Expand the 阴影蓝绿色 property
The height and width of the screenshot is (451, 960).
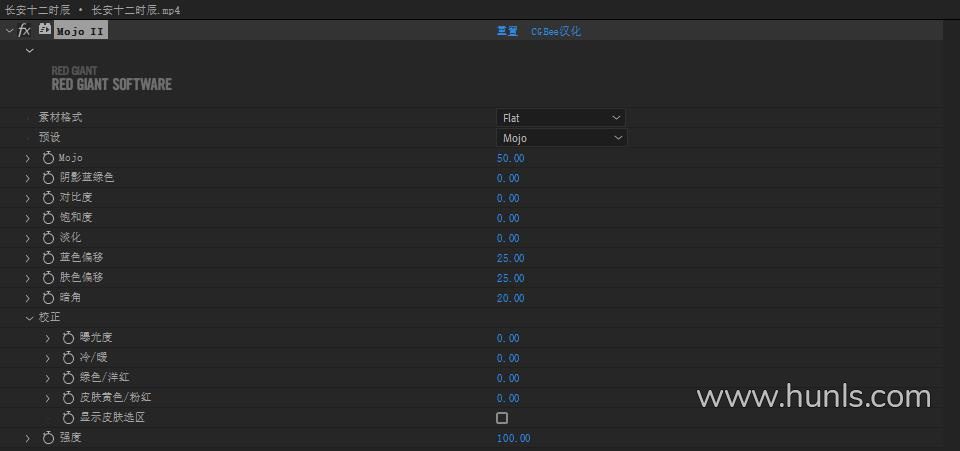[28, 178]
